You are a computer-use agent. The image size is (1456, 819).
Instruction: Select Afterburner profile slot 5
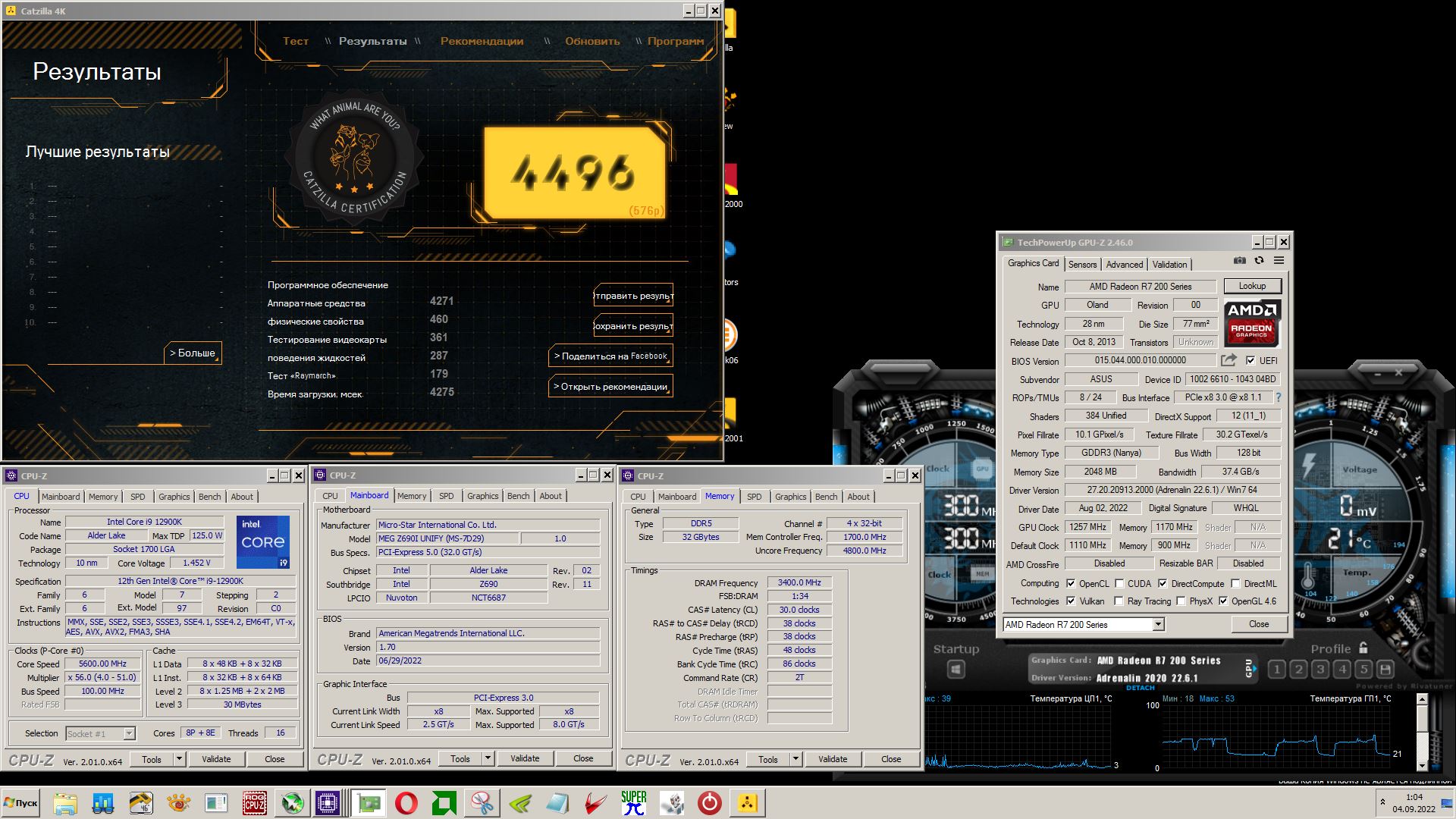(1363, 670)
